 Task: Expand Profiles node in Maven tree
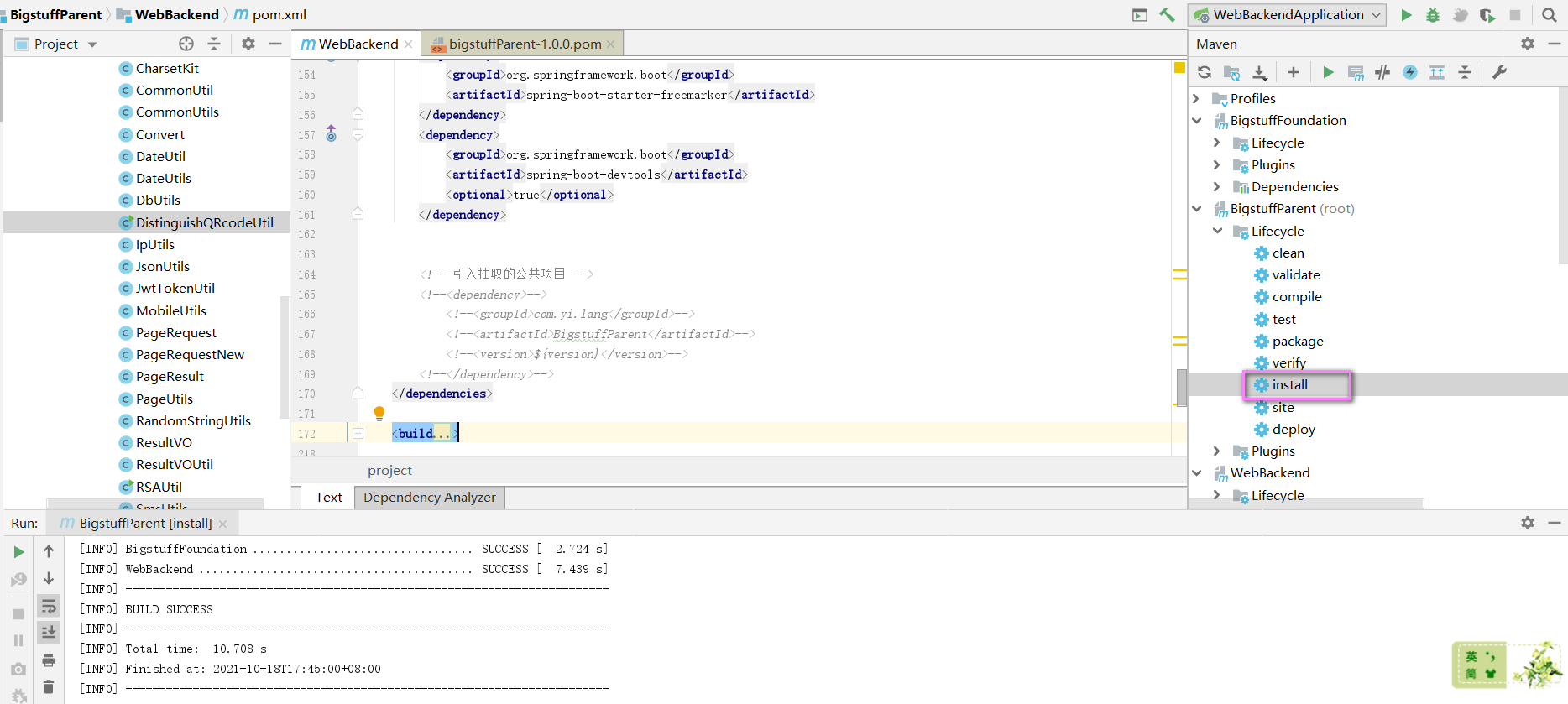click(1196, 99)
